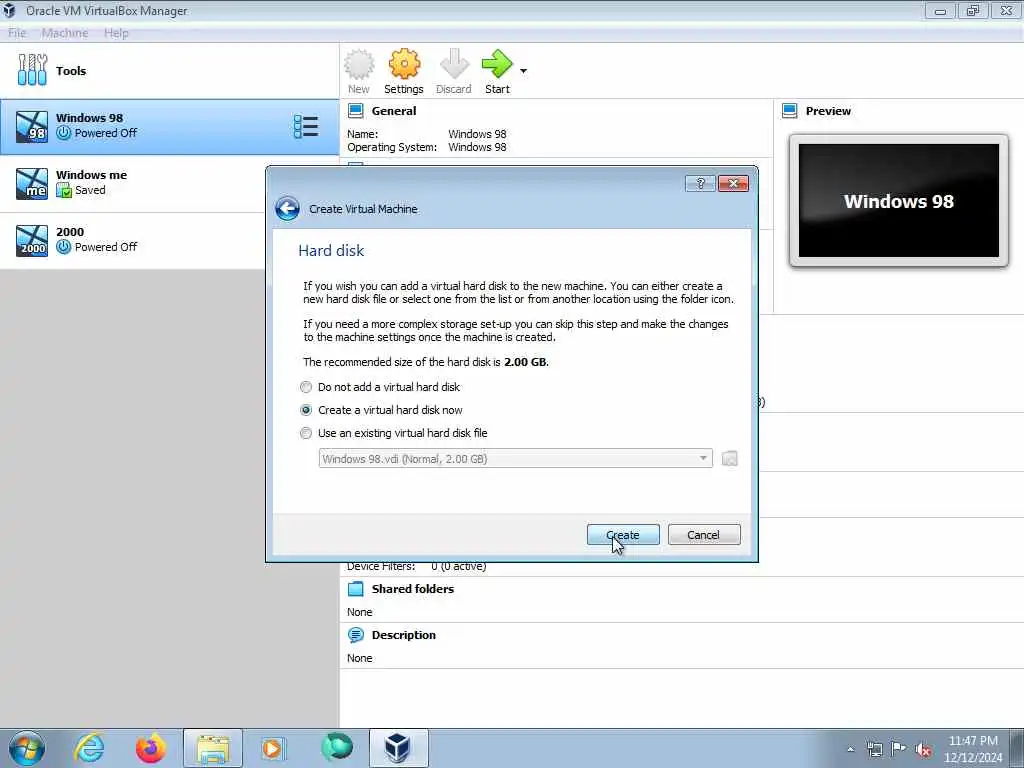The height and width of the screenshot is (768, 1024).
Task: Click the Description heading
Action: 404,635
